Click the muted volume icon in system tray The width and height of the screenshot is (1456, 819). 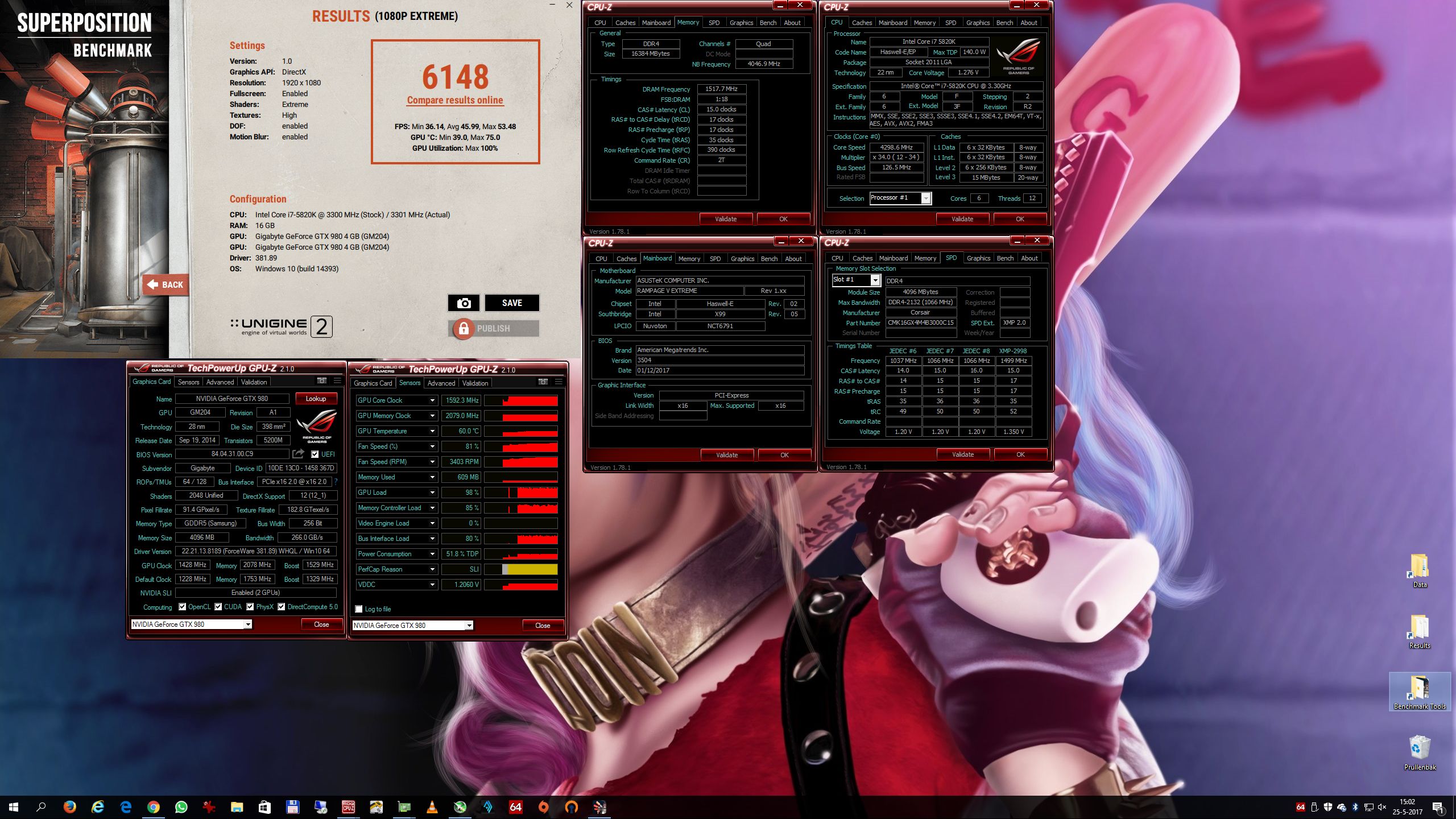coord(1381,807)
